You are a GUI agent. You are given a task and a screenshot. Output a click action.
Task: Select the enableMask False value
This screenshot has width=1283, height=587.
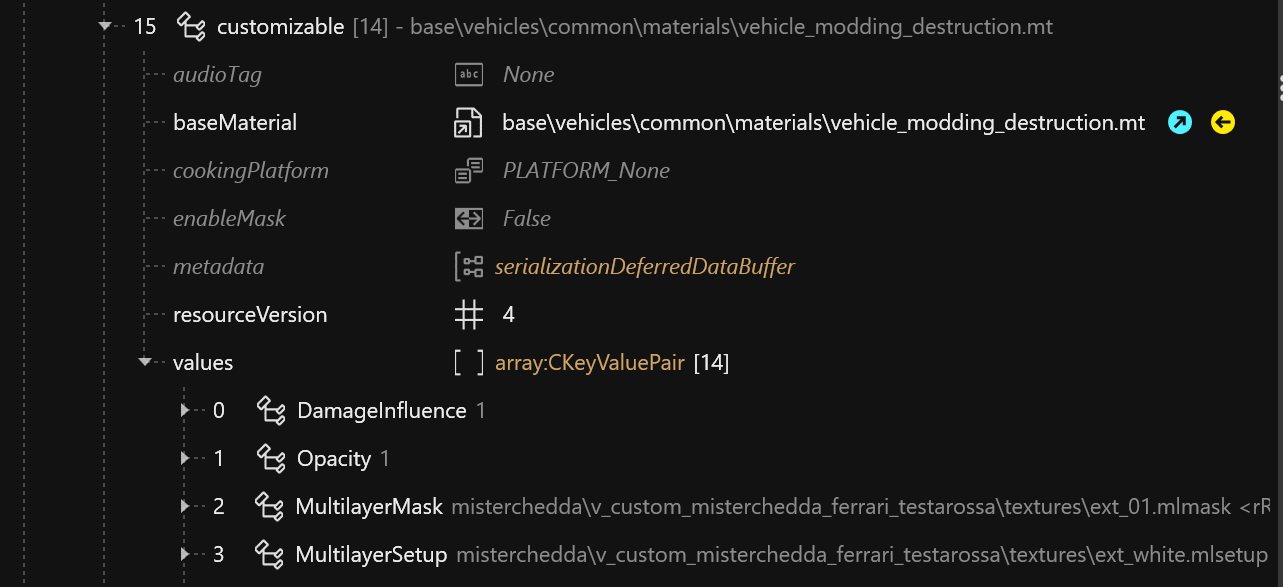tap(527, 219)
